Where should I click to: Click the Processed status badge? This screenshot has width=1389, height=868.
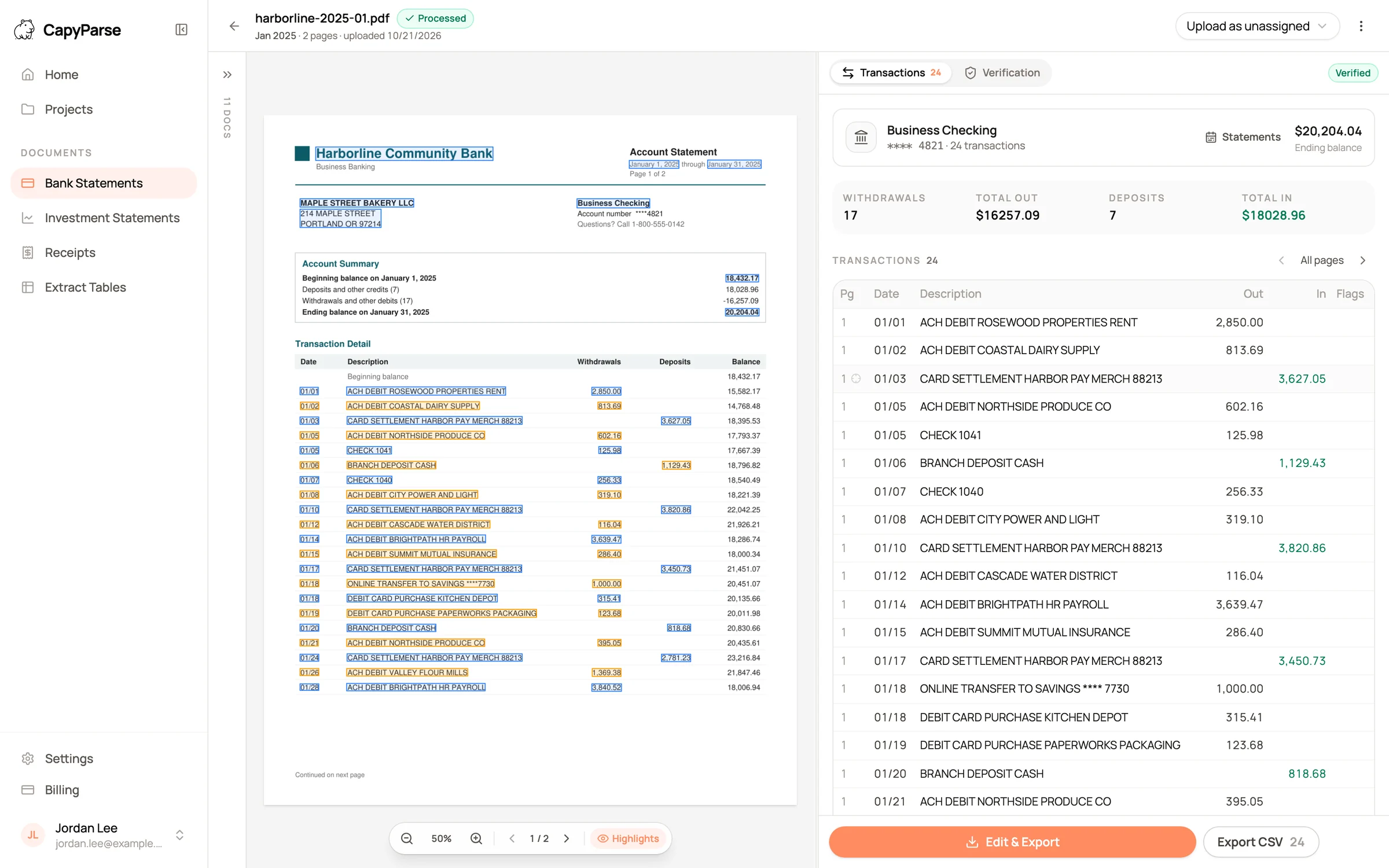[435, 19]
